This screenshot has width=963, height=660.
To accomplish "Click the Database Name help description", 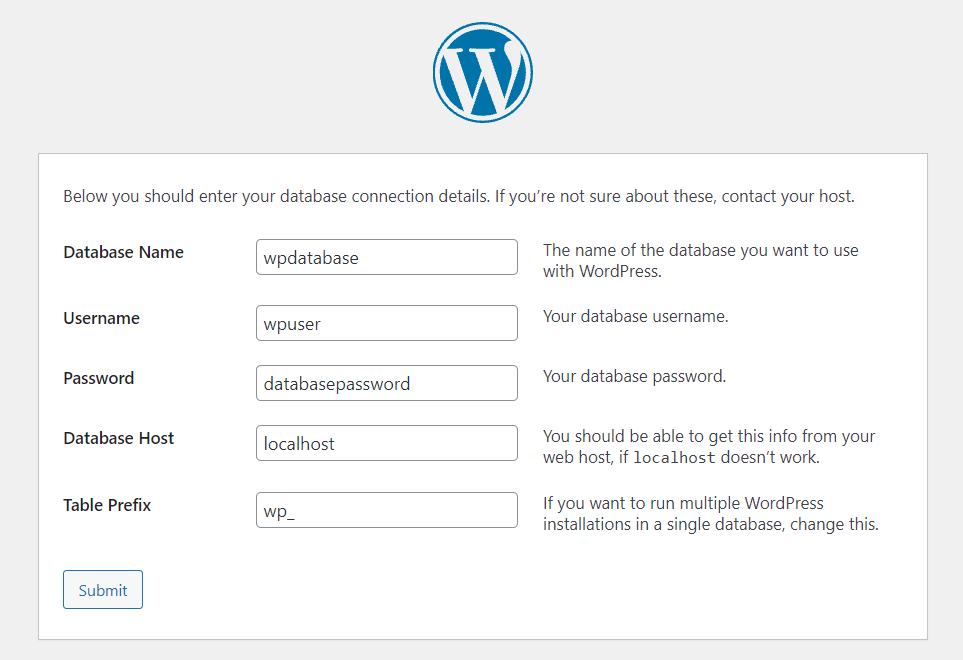I will tap(700, 260).
